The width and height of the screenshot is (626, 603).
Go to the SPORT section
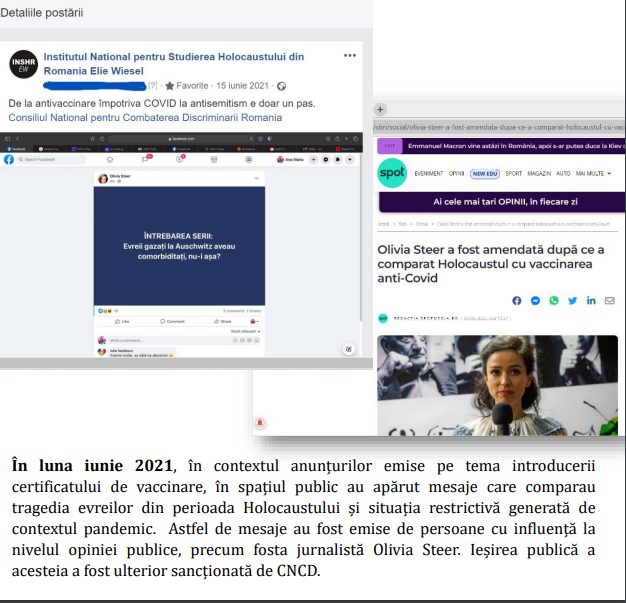tap(514, 174)
